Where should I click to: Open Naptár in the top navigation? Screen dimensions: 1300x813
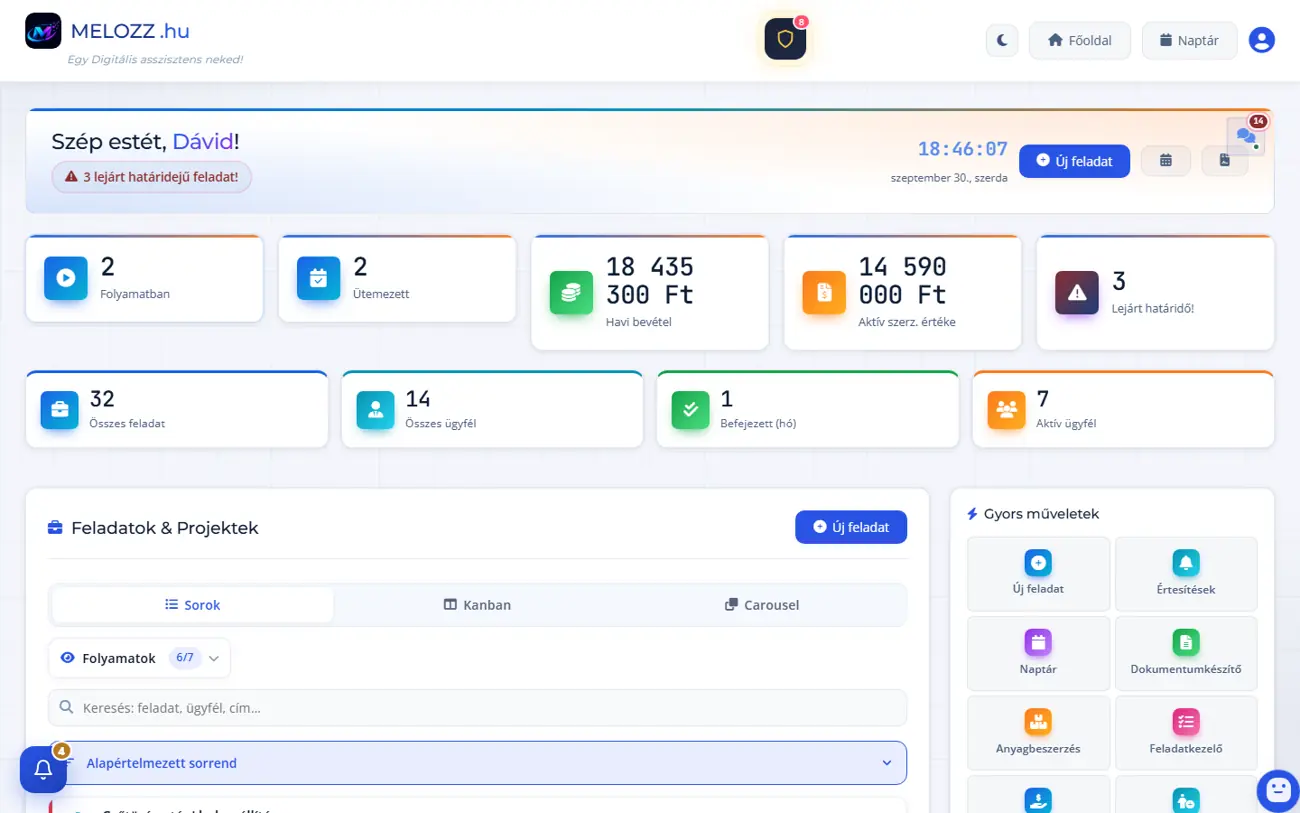click(1190, 41)
